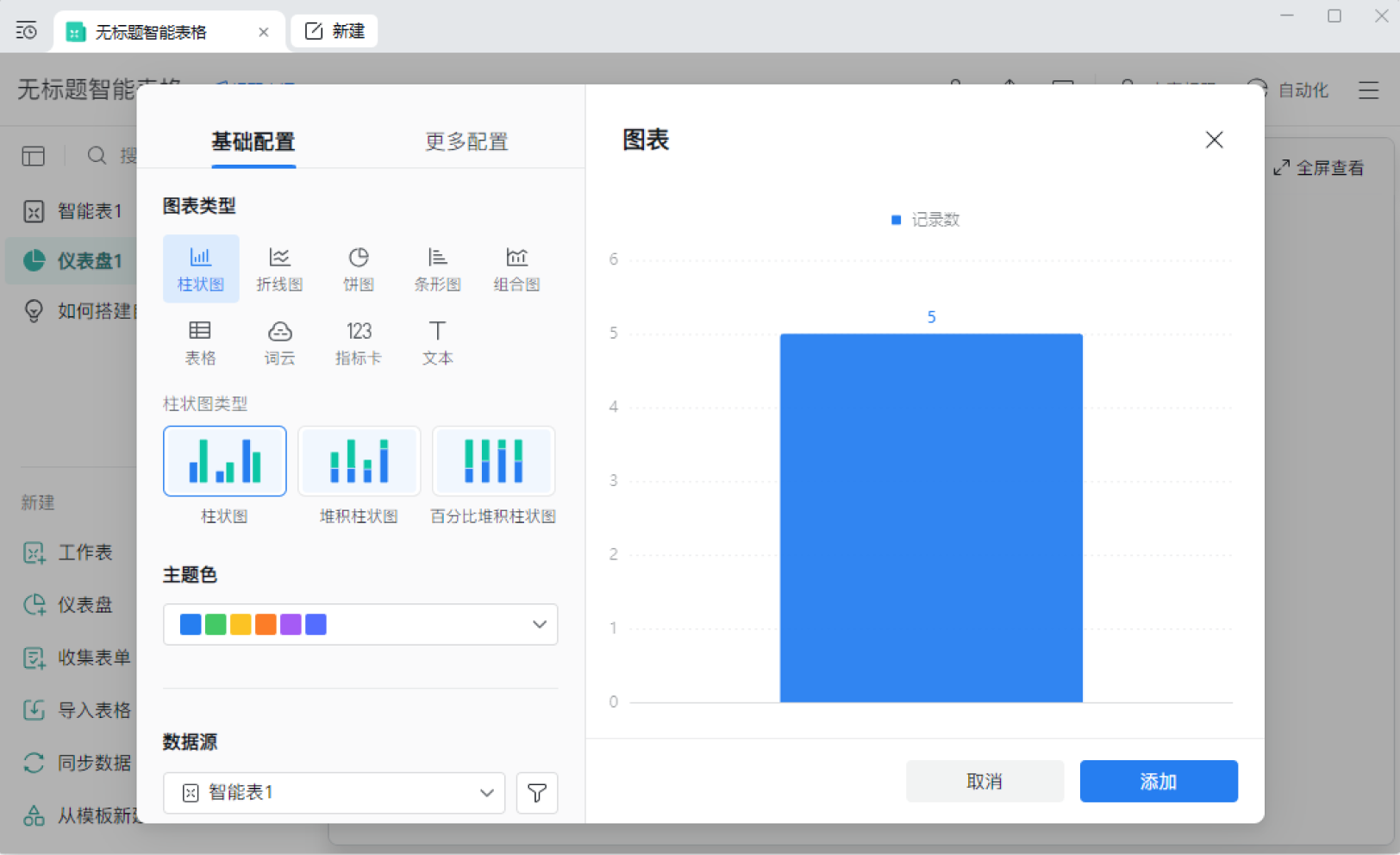This screenshot has height=855, width=1400.
Task: Switch to the 更多配置 tab
Action: pos(466,141)
